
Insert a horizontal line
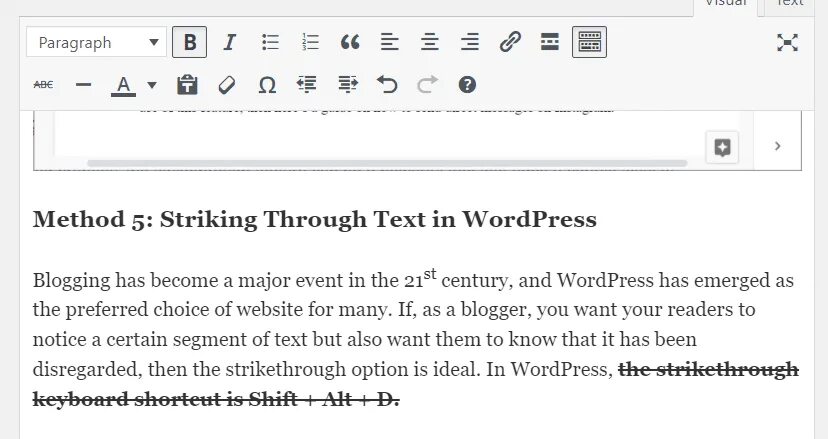[83, 85]
